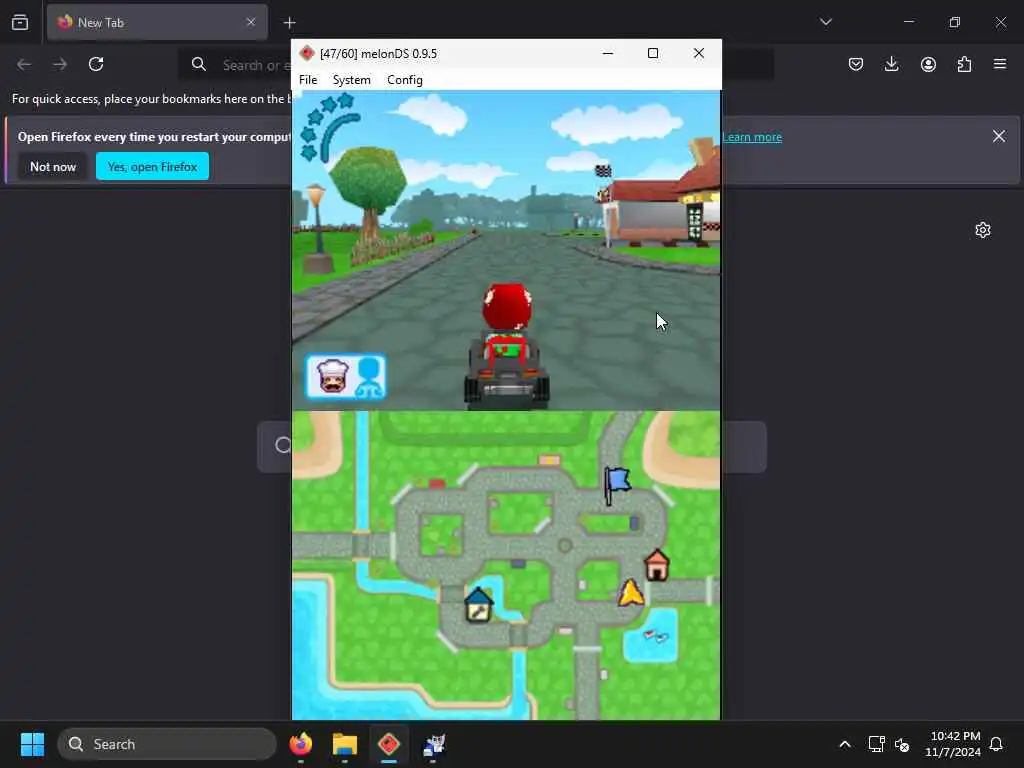This screenshot has height=768, width=1024.
Task: Open the Learn more link
Action: 752,137
